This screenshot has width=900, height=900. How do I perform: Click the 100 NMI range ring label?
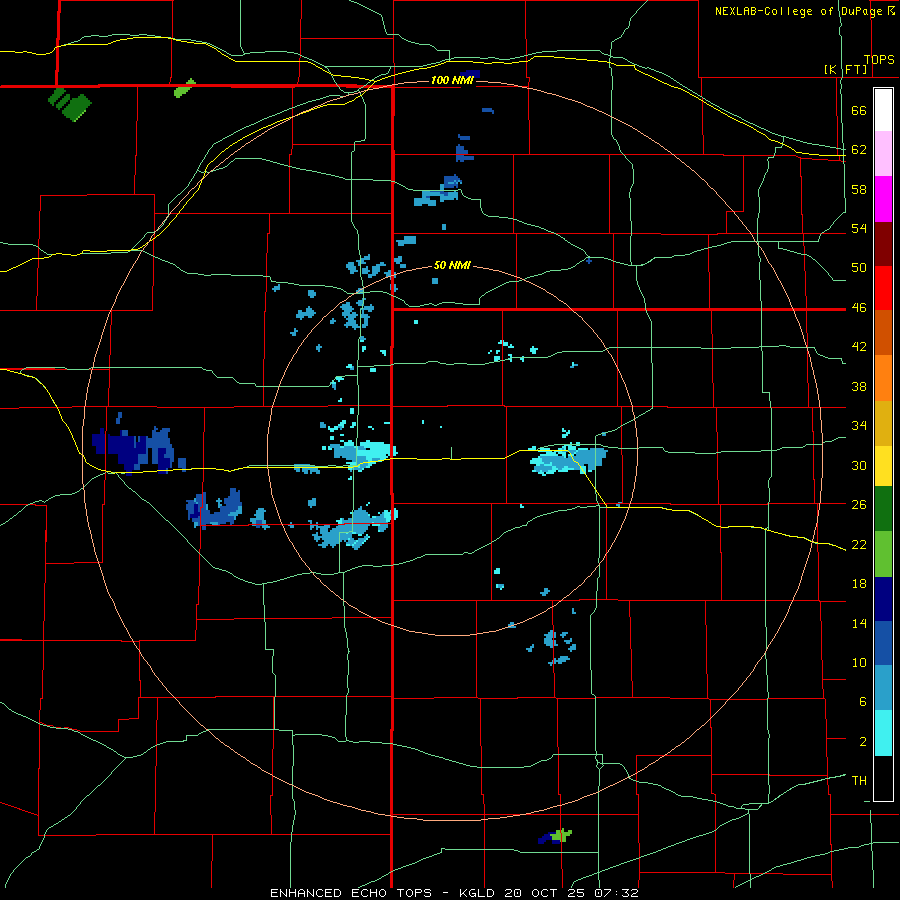point(452,80)
